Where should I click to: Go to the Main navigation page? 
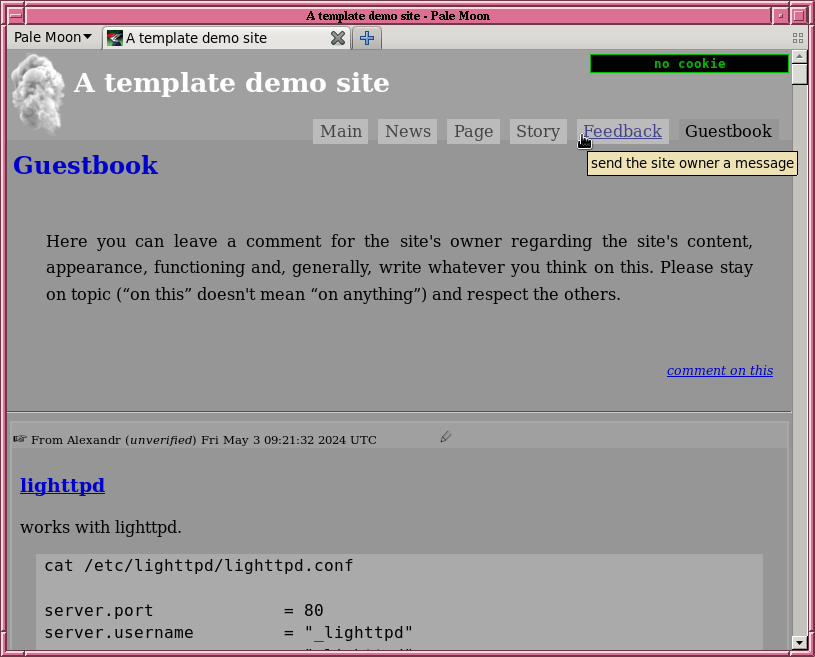340,132
